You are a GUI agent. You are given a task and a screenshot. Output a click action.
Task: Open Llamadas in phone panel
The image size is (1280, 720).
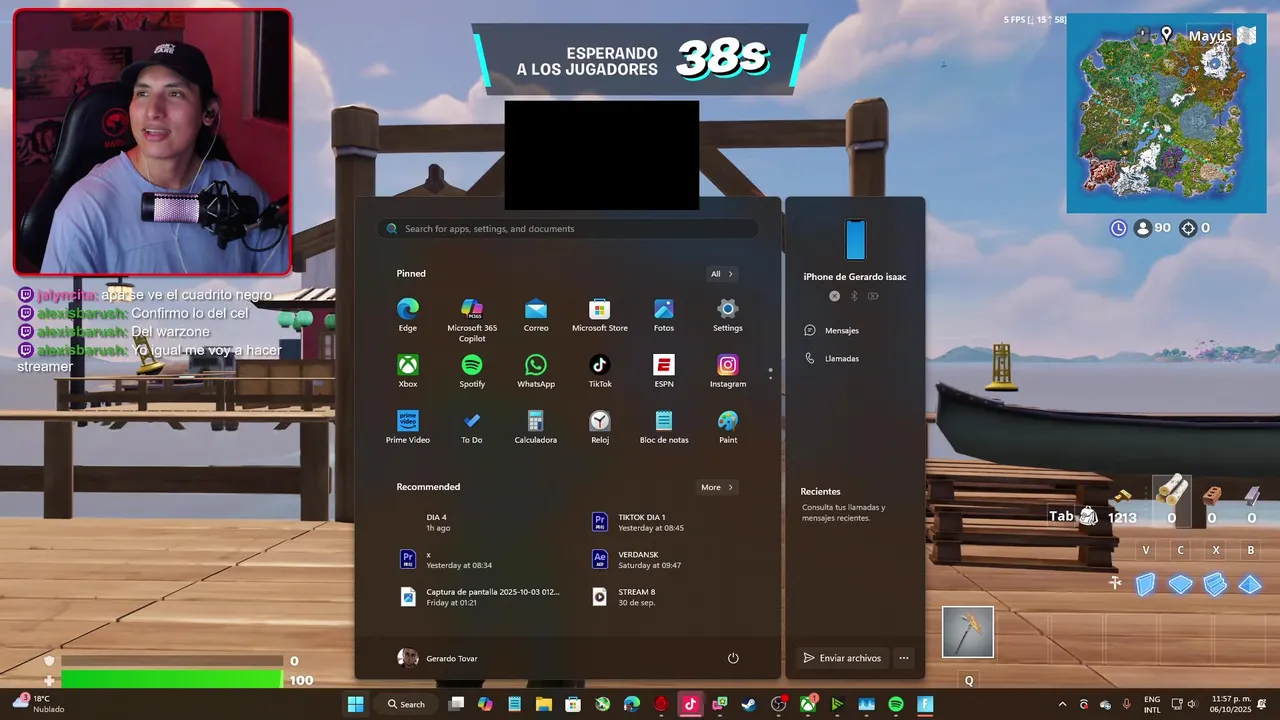pos(832,358)
